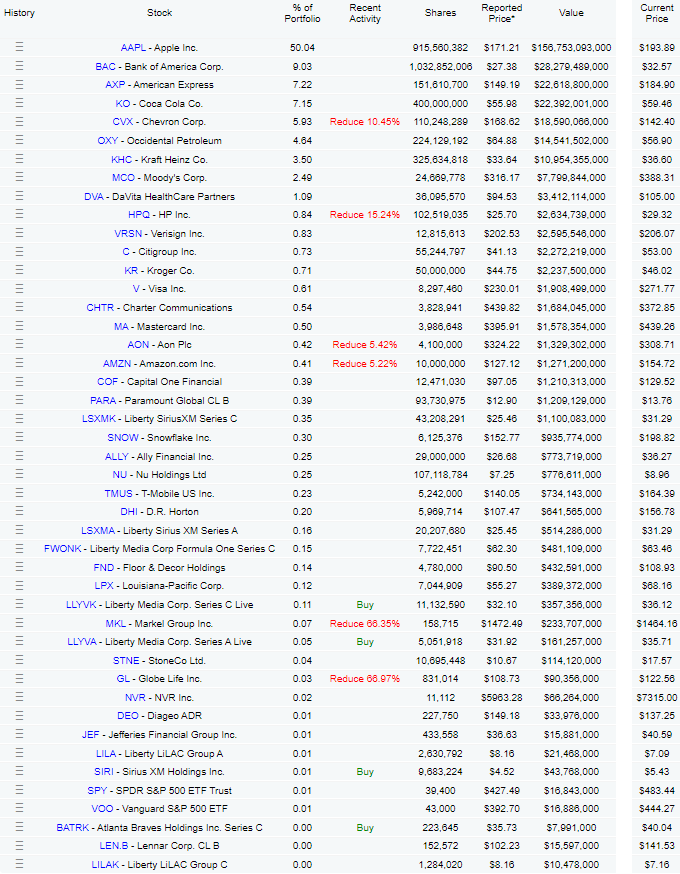Viewport: 680px width, 874px height.
Task: Open history icon for Charter Communications row
Action: [x=20, y=307]
